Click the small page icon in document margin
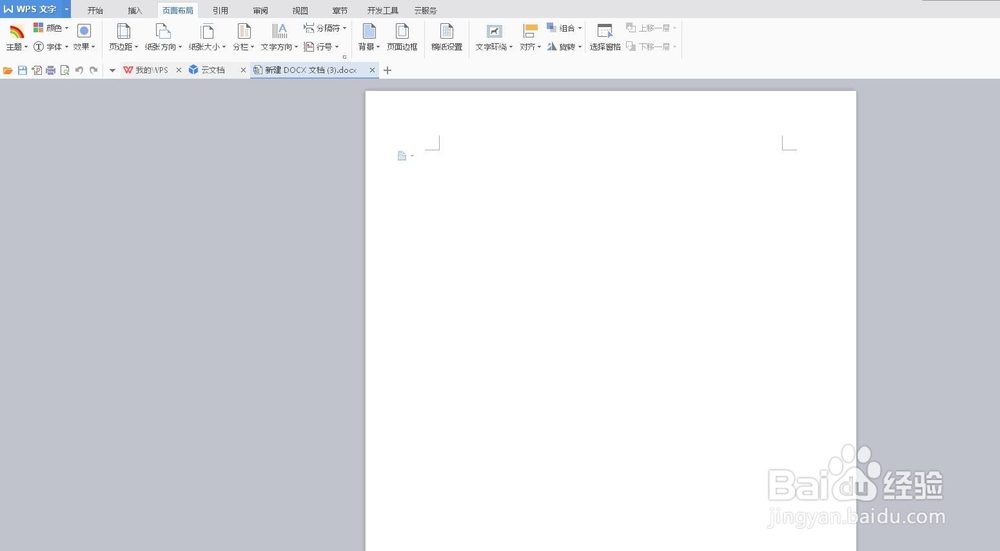 coord(402,156)
